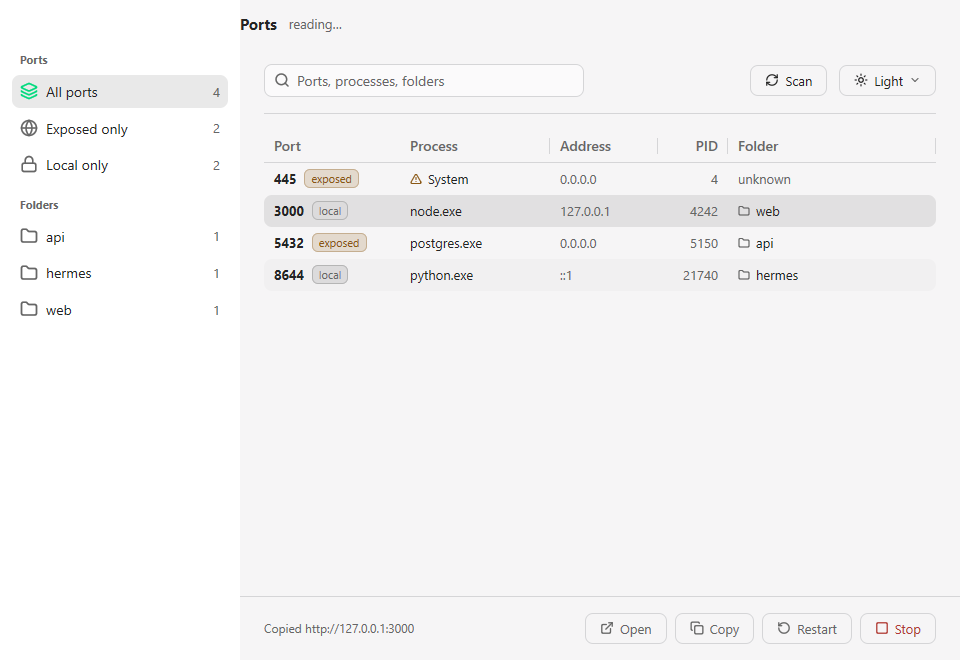
Task: Click the refresh icon on Scan button
Action: point(772,80)
